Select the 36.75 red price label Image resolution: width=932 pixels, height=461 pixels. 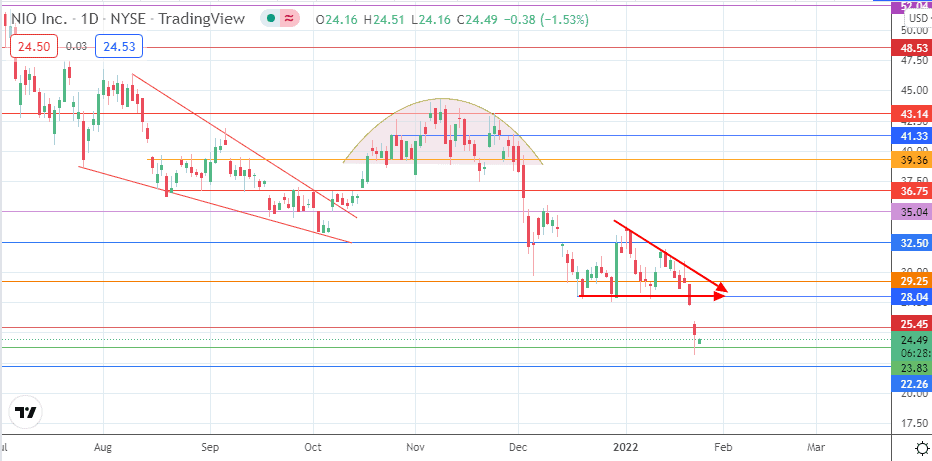coord(912,191)
